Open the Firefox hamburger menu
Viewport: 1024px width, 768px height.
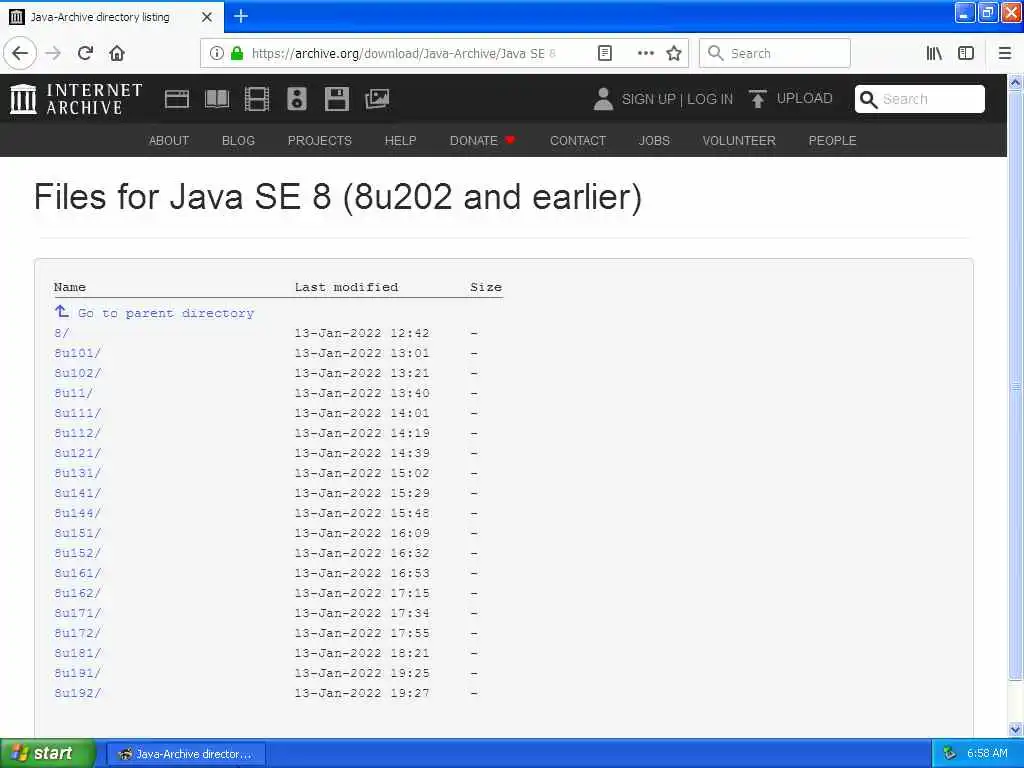pos(1005,53)
